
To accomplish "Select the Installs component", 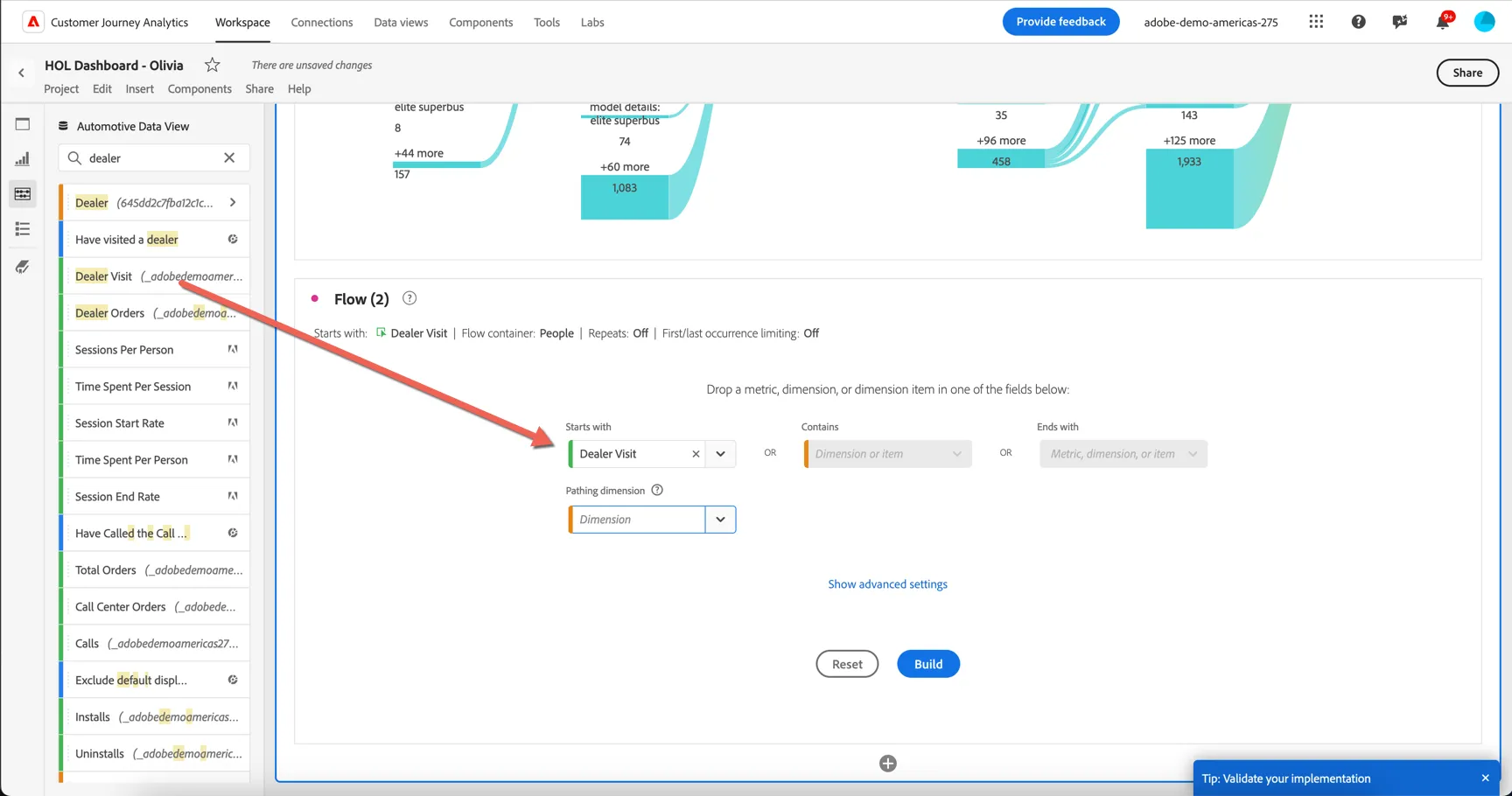I will (x=155, y=716).
